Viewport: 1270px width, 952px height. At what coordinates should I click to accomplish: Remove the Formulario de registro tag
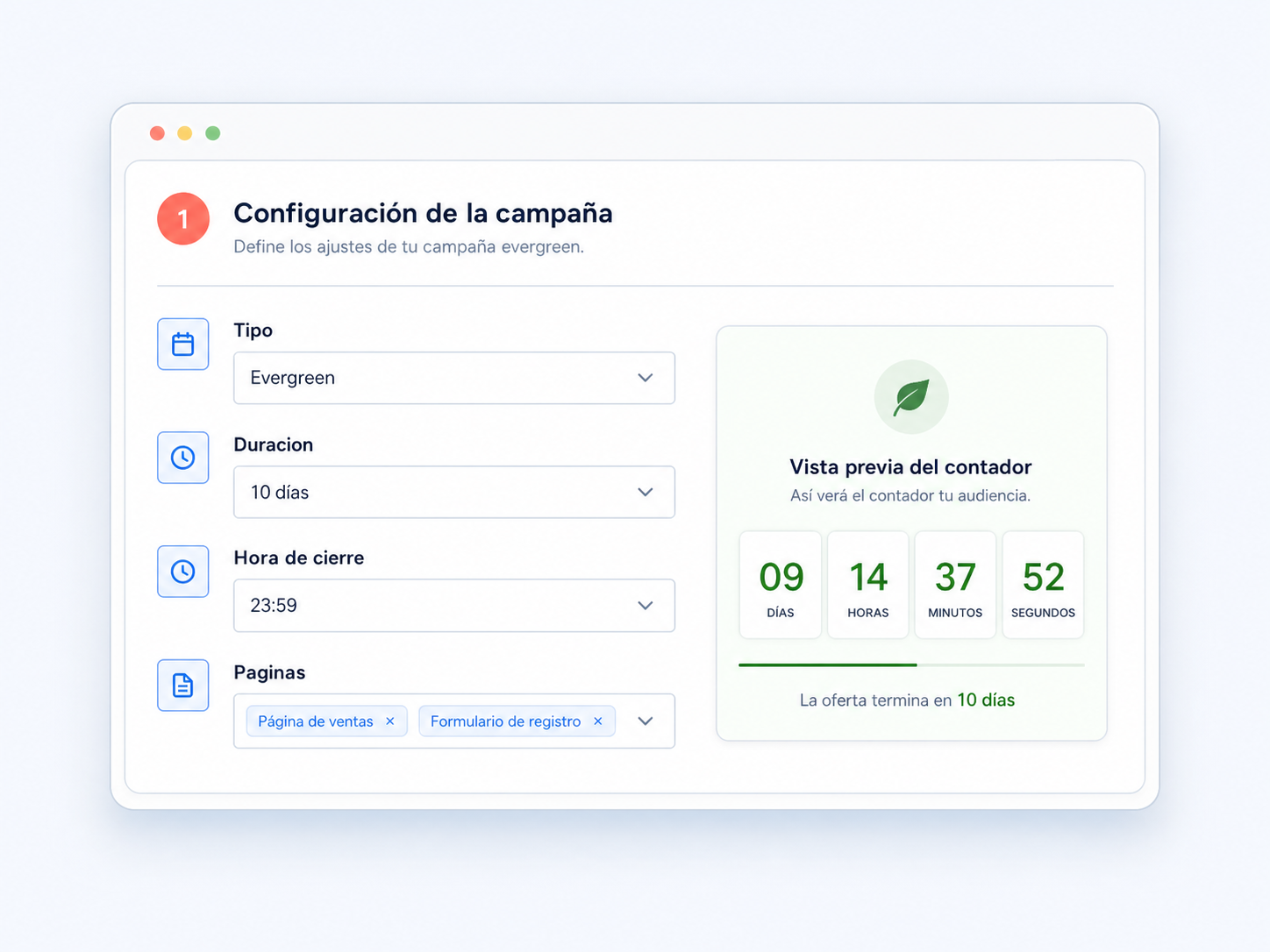[598, 721]
